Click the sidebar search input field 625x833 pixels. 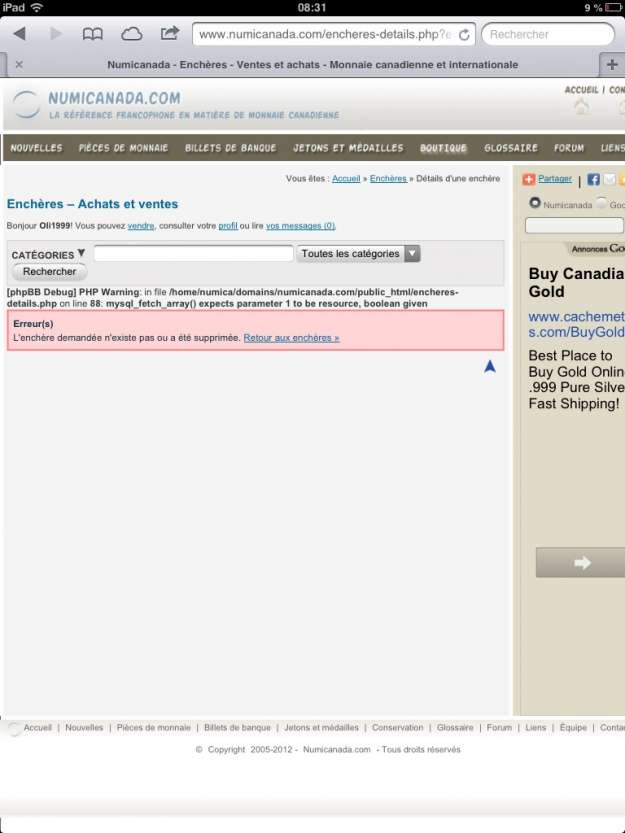click(x=574, y=225)
